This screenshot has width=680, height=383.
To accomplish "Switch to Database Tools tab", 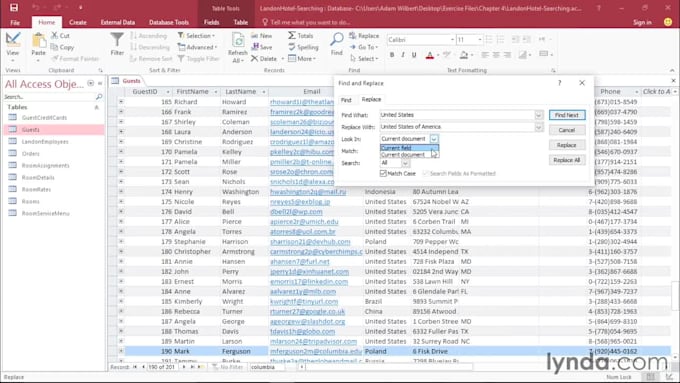I will 169,22.
